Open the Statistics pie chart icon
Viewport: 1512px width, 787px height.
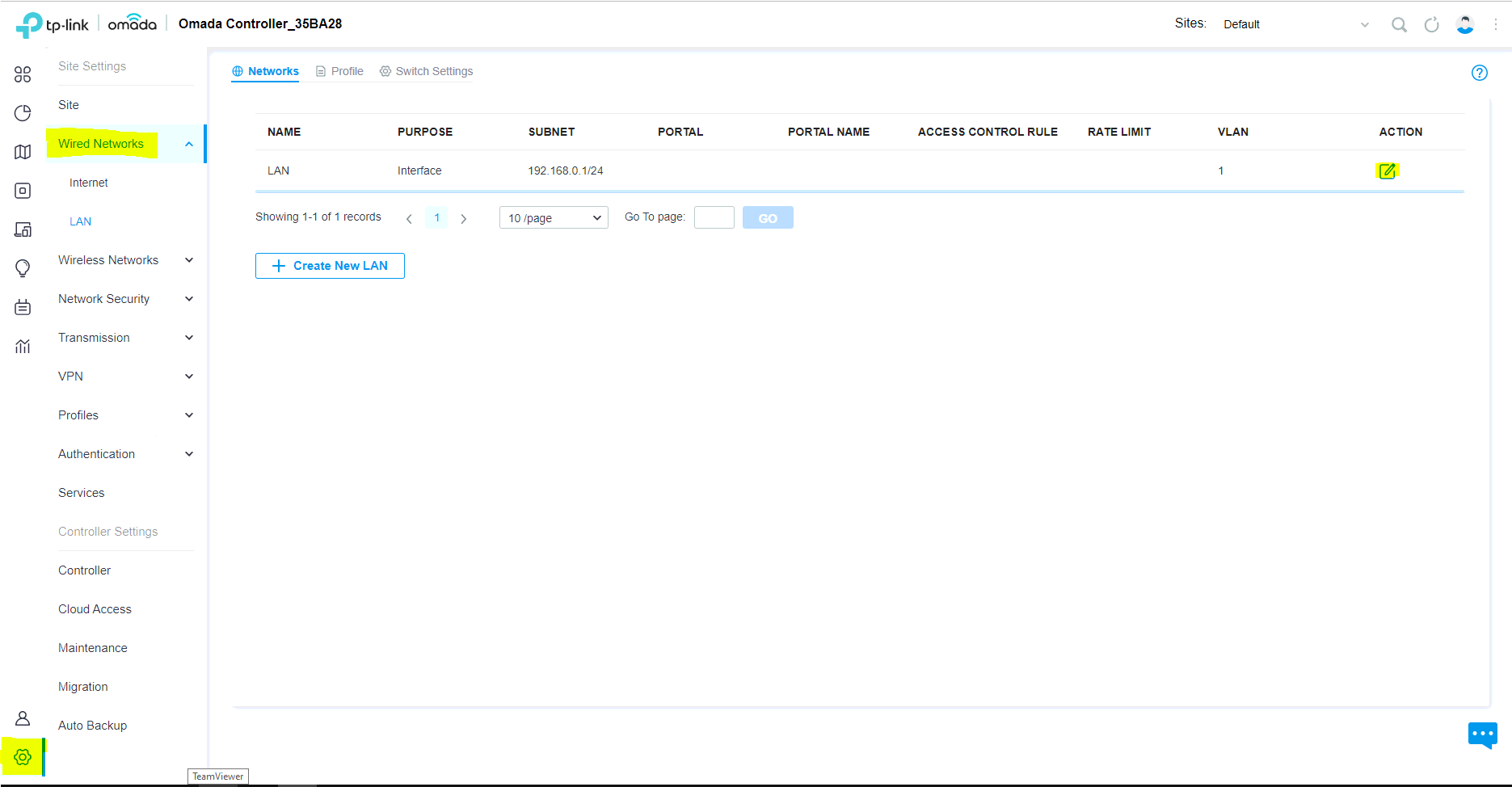coord(23,113)
